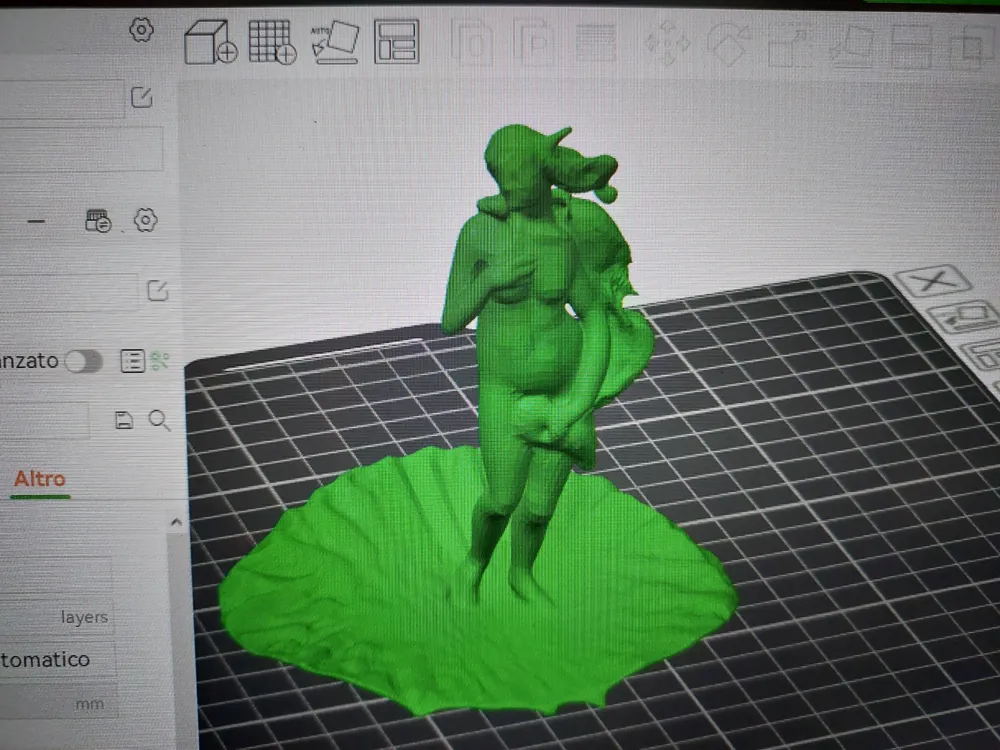Image resolution: width=1000 pixels, height=750 pixels.
Task: Open the printer preset combo box
Action: 61,98
